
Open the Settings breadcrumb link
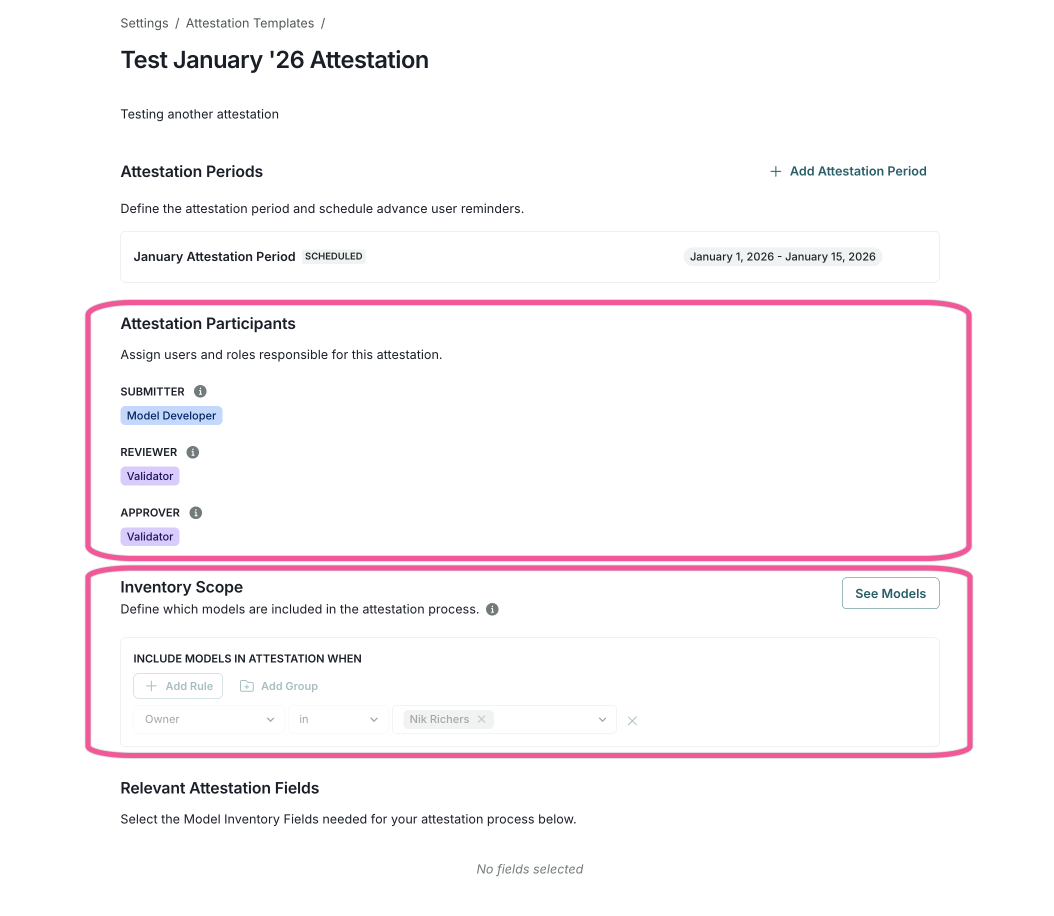click(144, 23)
